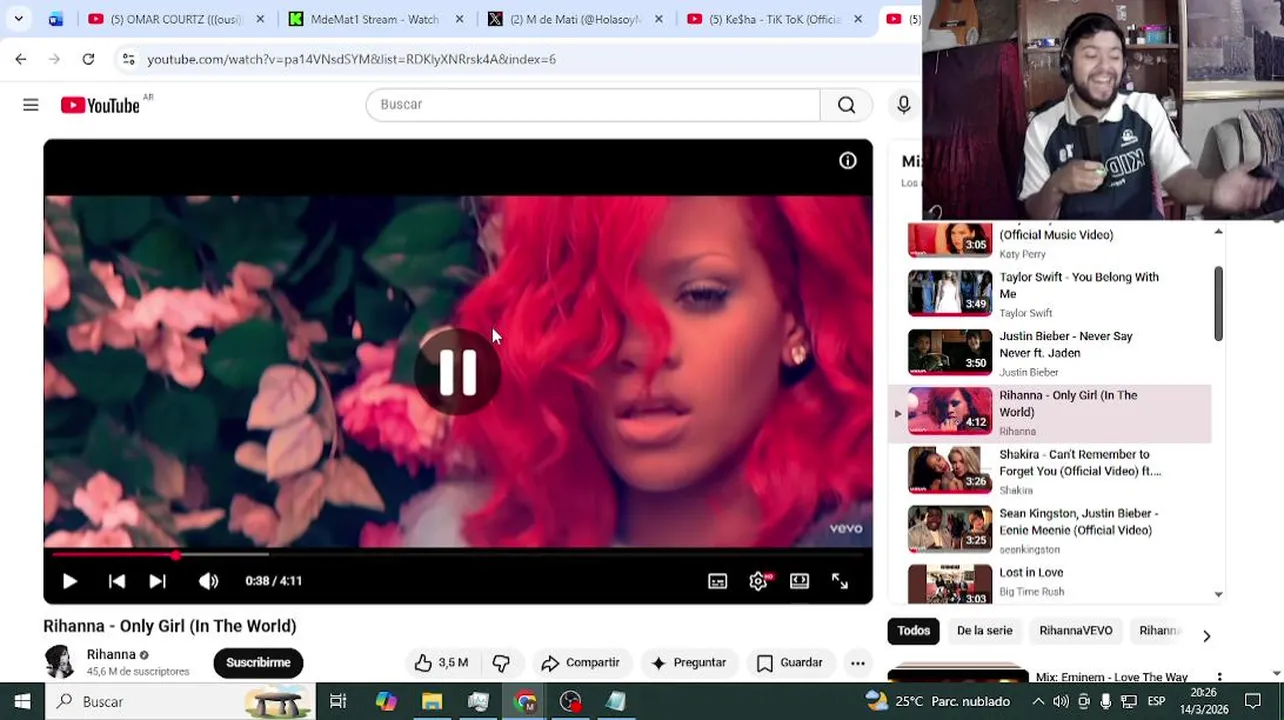The height and width of the screenshot is (720, 1284).
Task: Select Rihanna - Only Girl playlist item
Action: pos(1050,413)
